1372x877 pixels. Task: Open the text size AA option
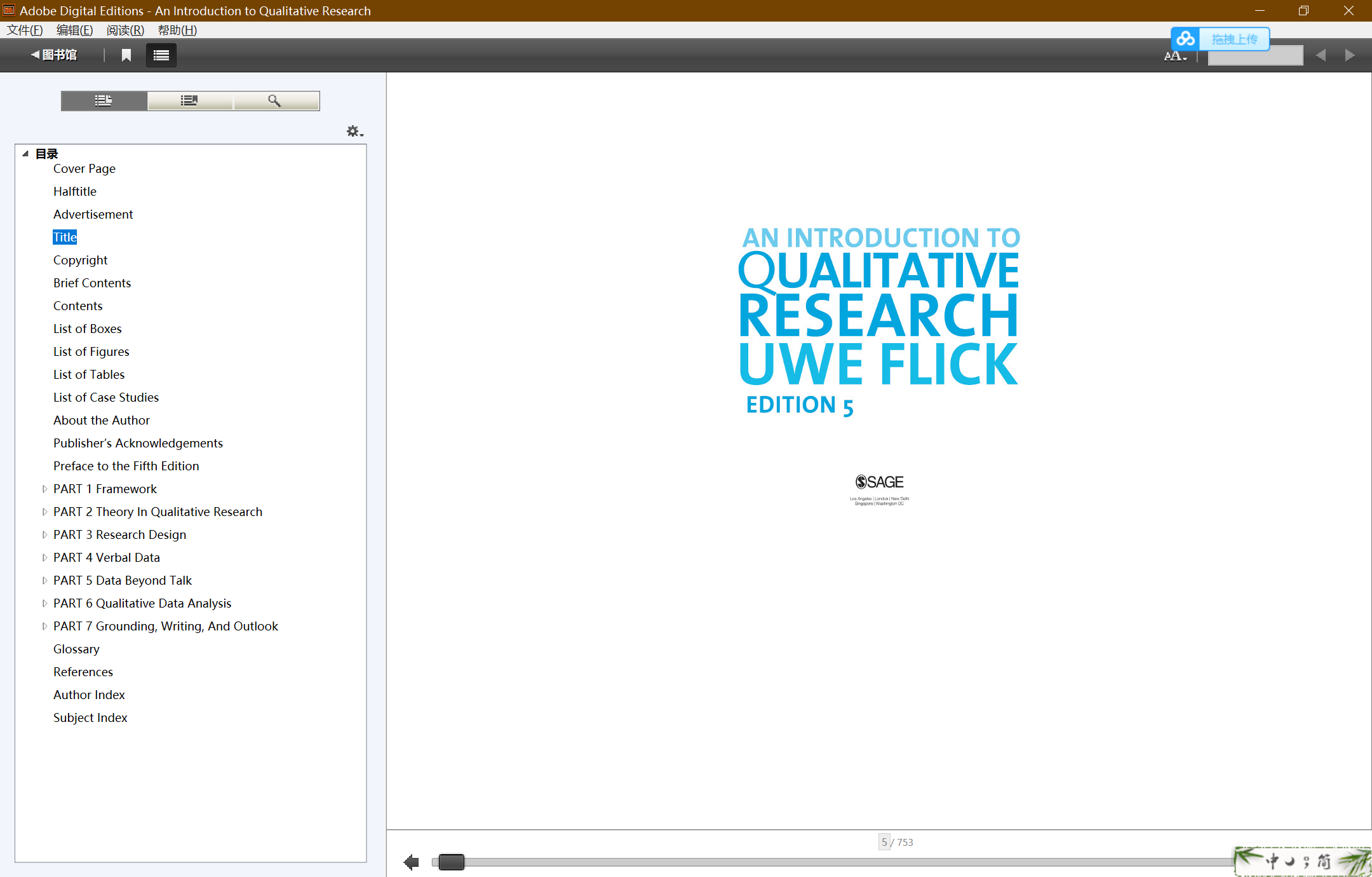[1175, 56]
